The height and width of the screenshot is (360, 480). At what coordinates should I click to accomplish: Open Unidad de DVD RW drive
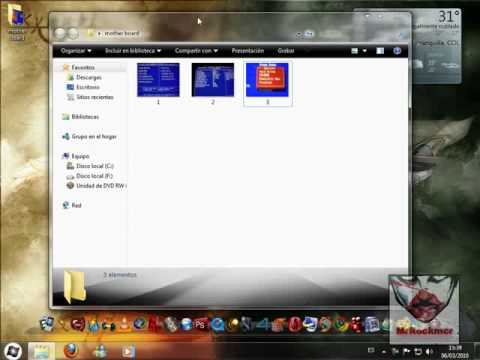(x=101, y=186)
